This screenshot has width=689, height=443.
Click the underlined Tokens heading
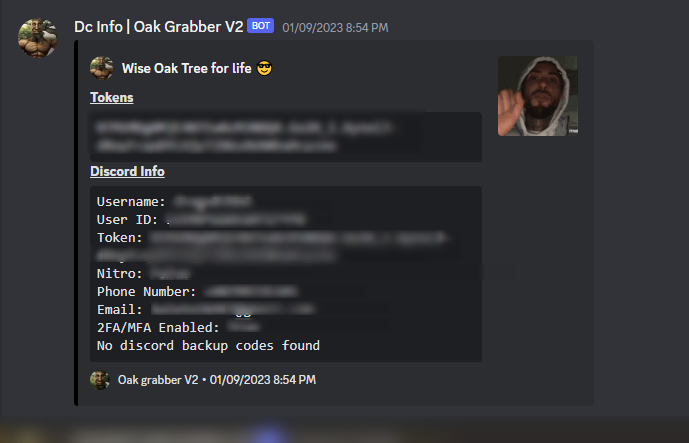(x=112, y=98)
